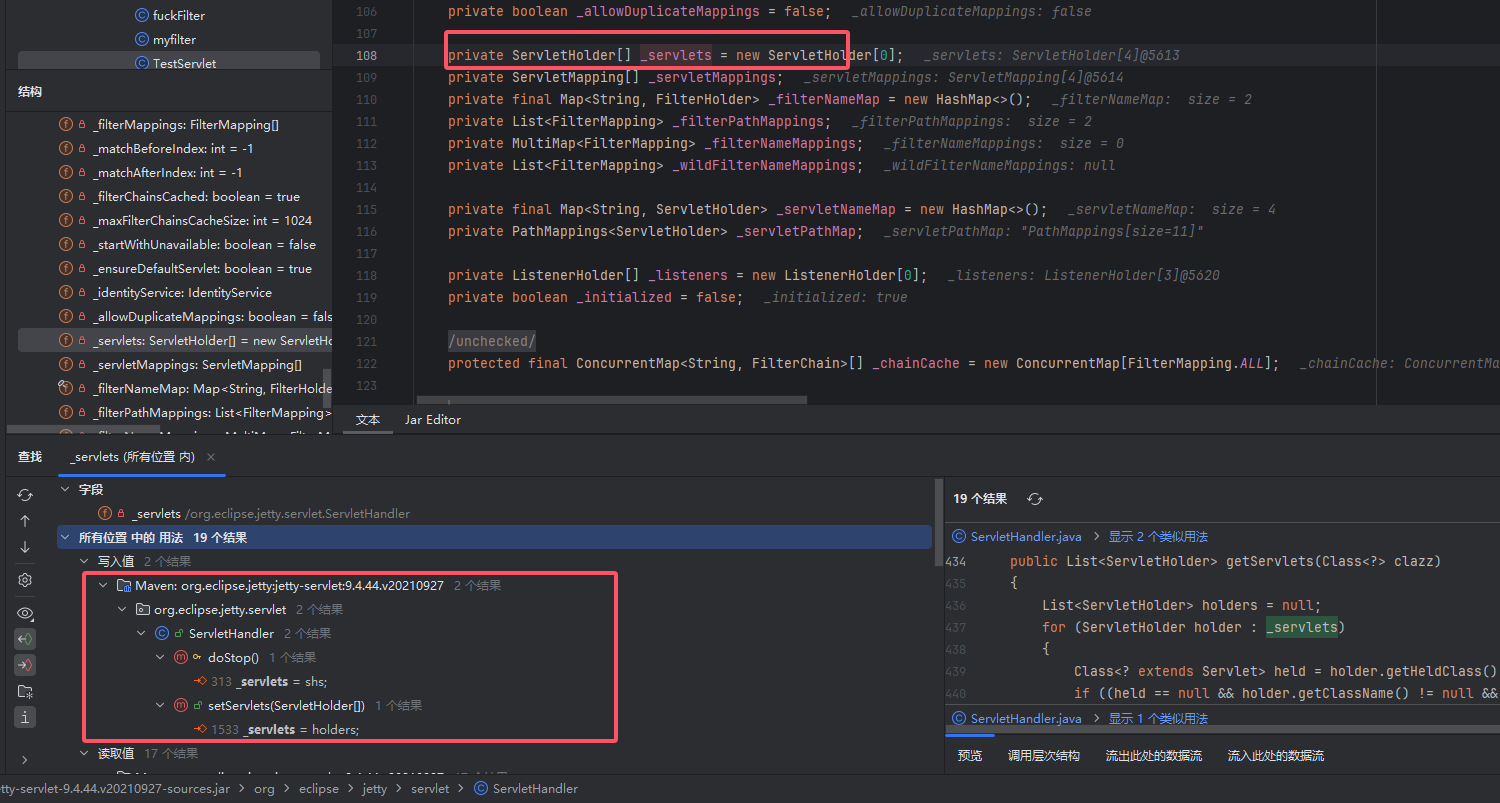The width and height of the screenshot is (1500, 803).
Task: Open the 调用层次结构 tab
Action: pyautogui.click(x=1043, y=756)
